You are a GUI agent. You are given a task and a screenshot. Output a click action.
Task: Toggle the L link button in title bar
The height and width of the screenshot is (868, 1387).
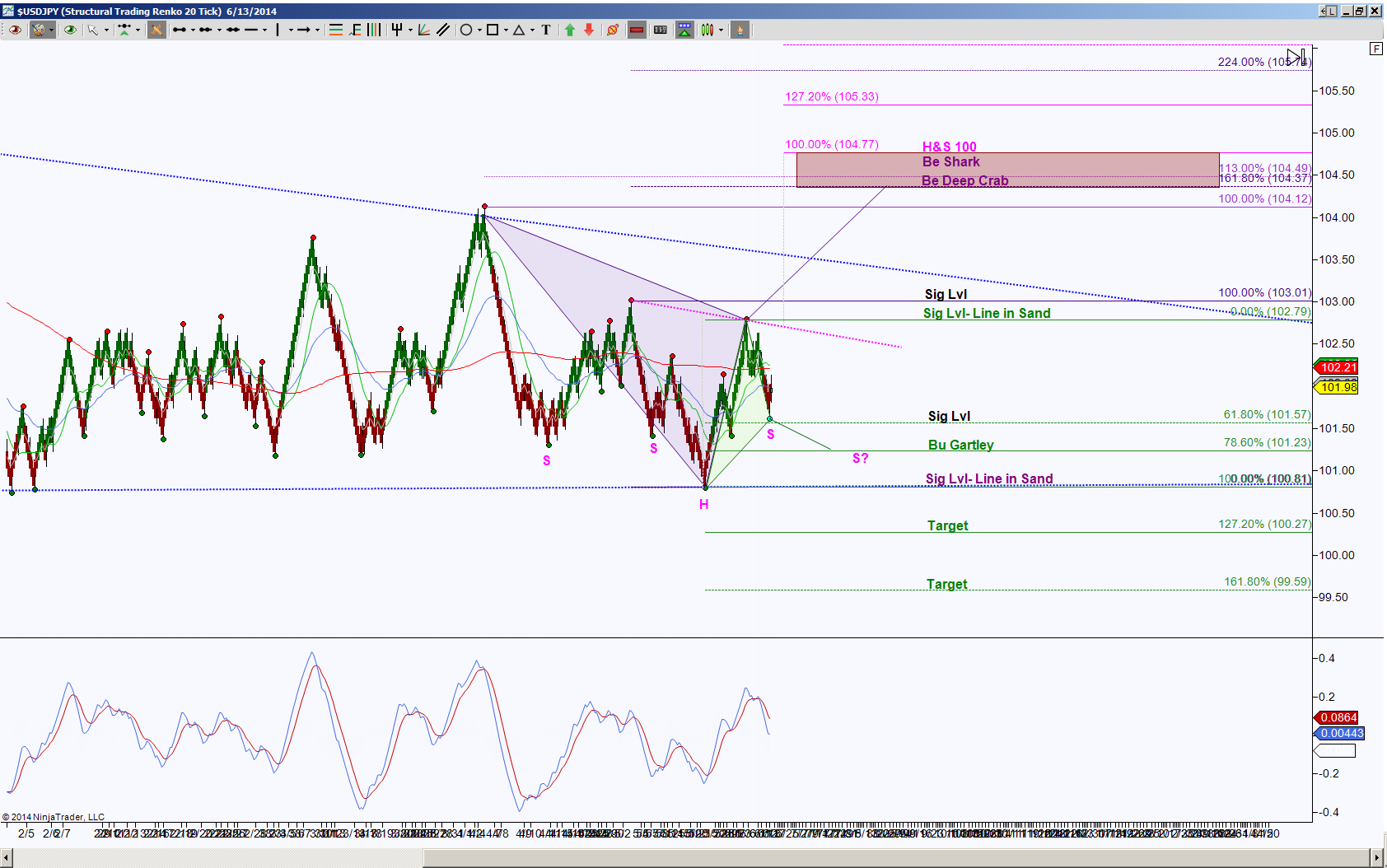coord(1332,11)
